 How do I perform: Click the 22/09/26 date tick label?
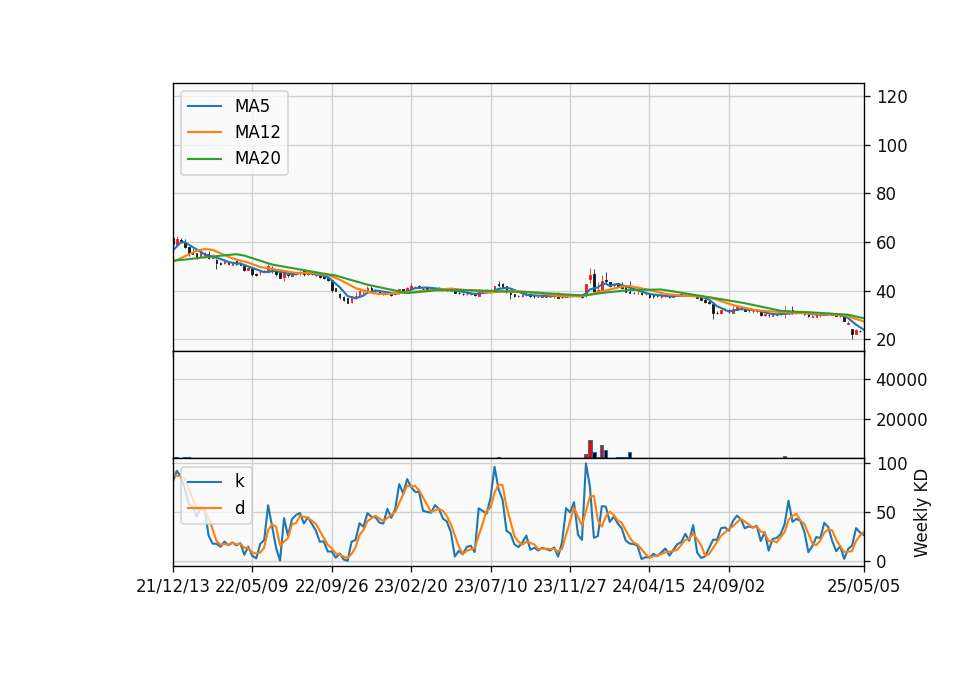coord(332,586)
